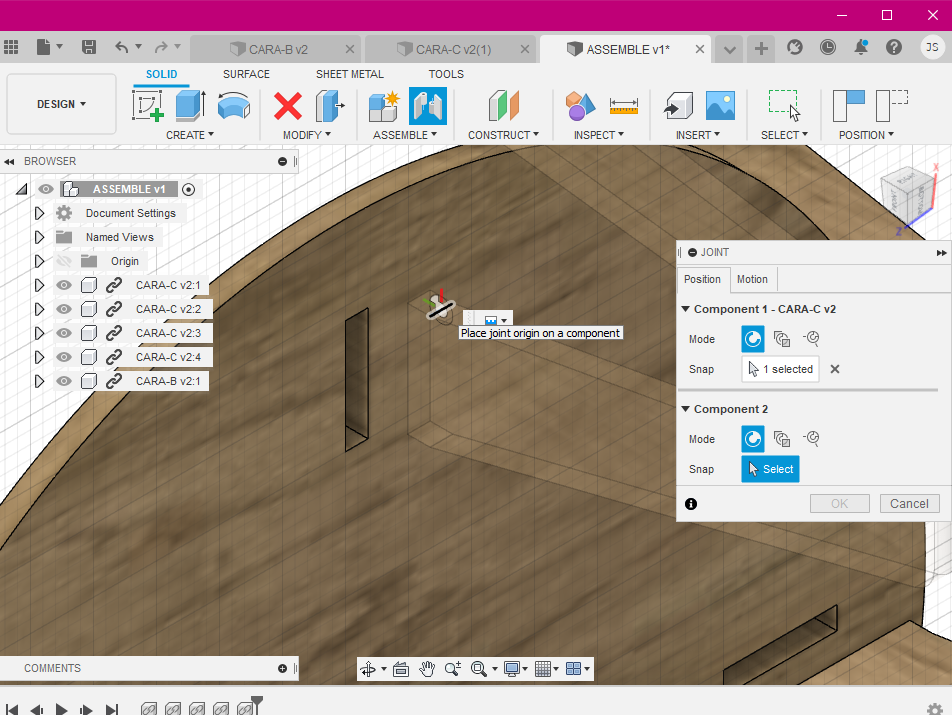Screen dimensions: 952x715
Task: Switch to the SURFACE tab
Action: 246,74
